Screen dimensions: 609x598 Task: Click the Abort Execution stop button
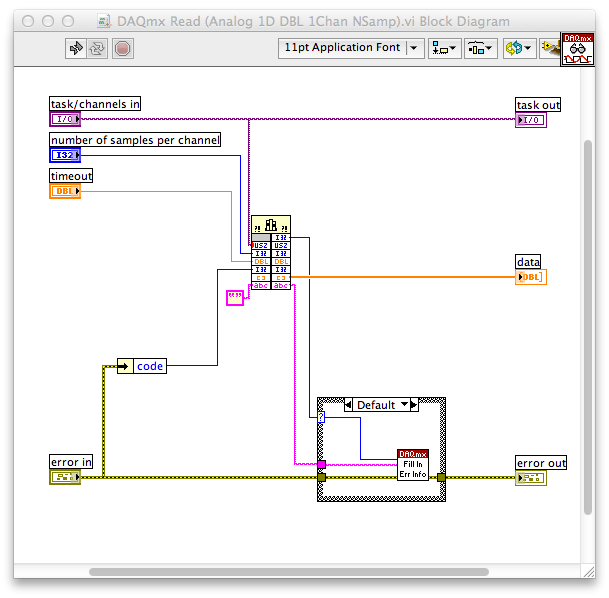point(123,49)
